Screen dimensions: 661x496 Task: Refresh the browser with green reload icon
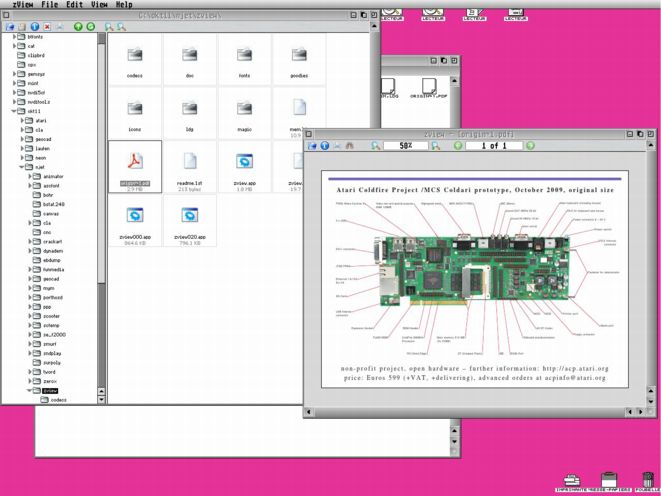pos(91,27)
